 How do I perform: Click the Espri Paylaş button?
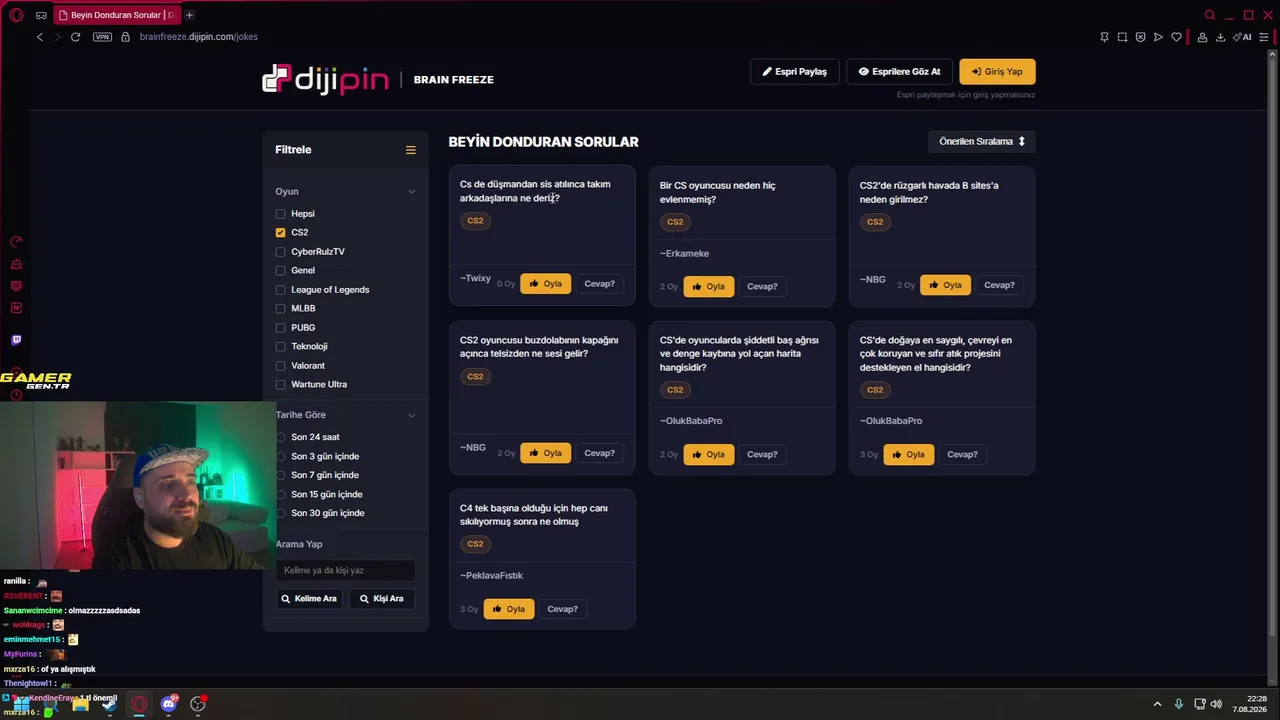(795, 72)
